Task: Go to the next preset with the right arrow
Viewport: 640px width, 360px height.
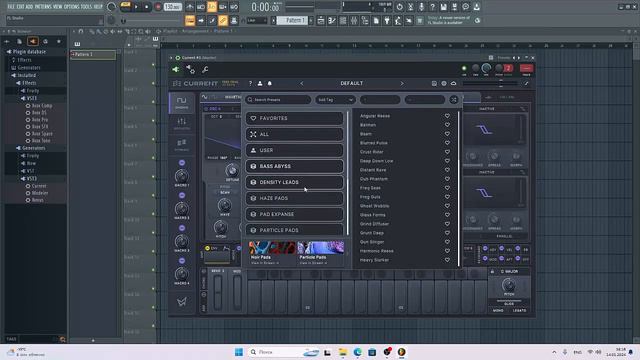Action: point(402,83)
